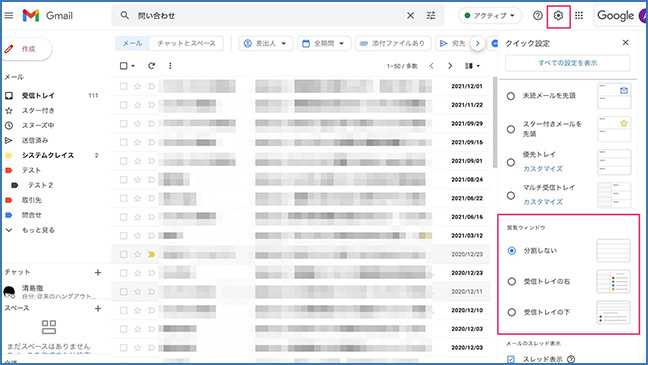Image resolution: width=648 pixels, height=365 pixels.
Task: Open the Google apps grid
Action: [579, 16]
